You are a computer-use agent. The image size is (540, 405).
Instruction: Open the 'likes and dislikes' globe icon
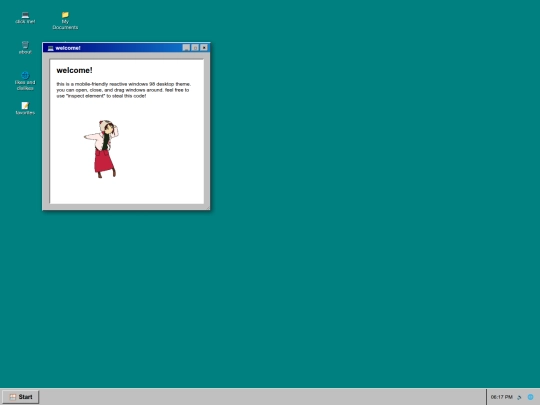[25, 81]
